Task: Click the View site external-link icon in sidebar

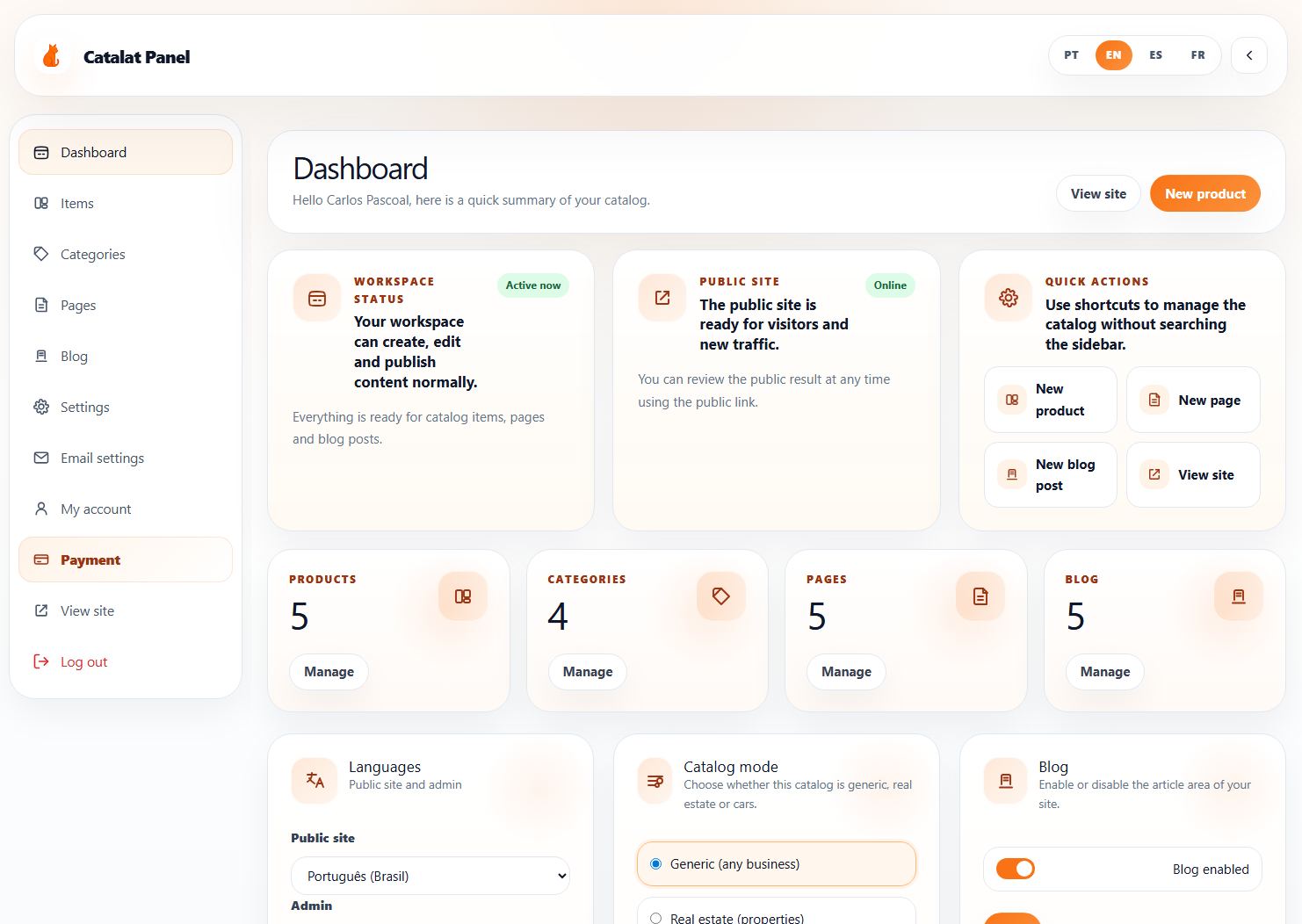Action: pos(41,610)
